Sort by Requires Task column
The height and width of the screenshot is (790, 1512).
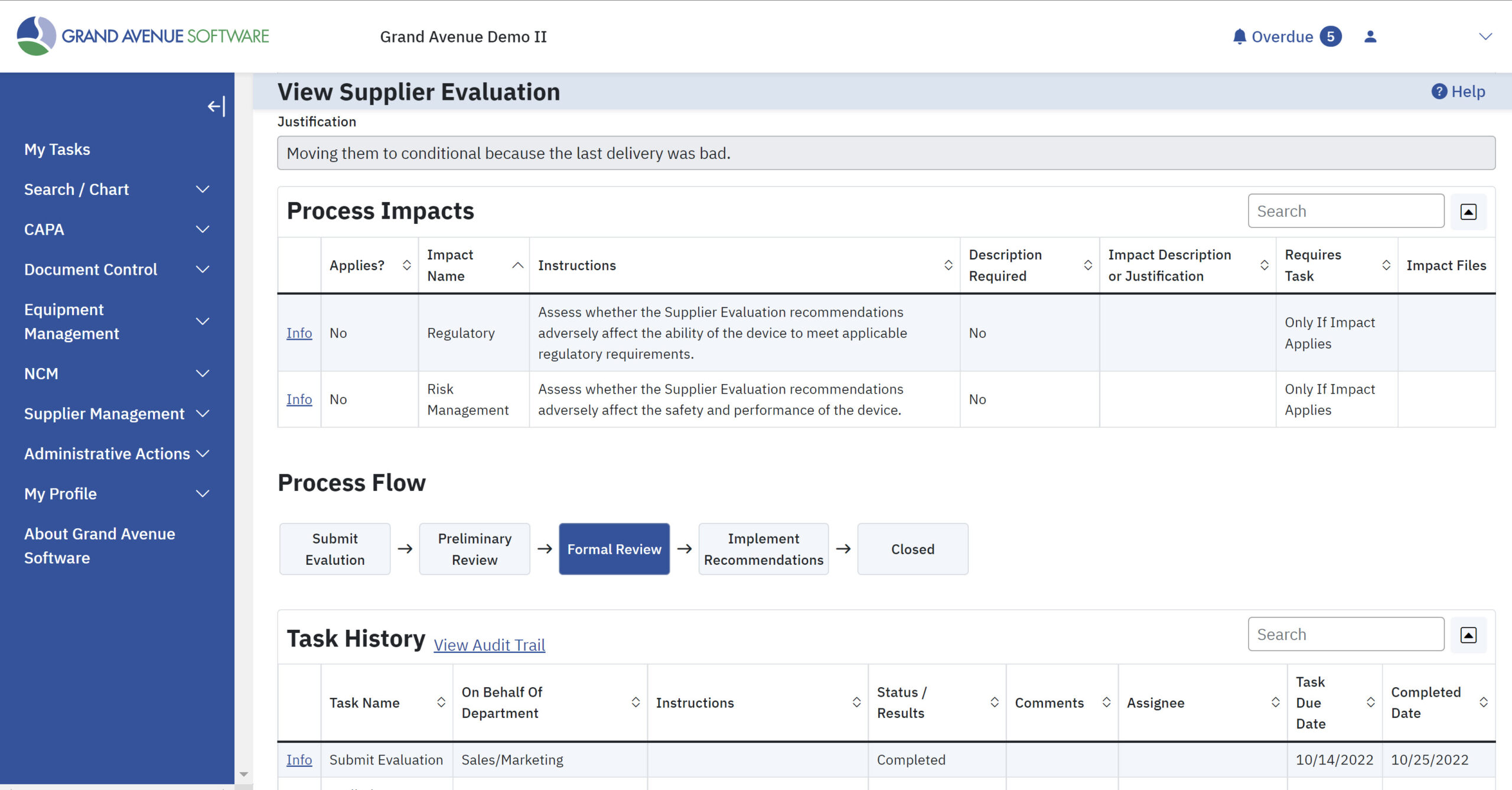(1386, 265)
